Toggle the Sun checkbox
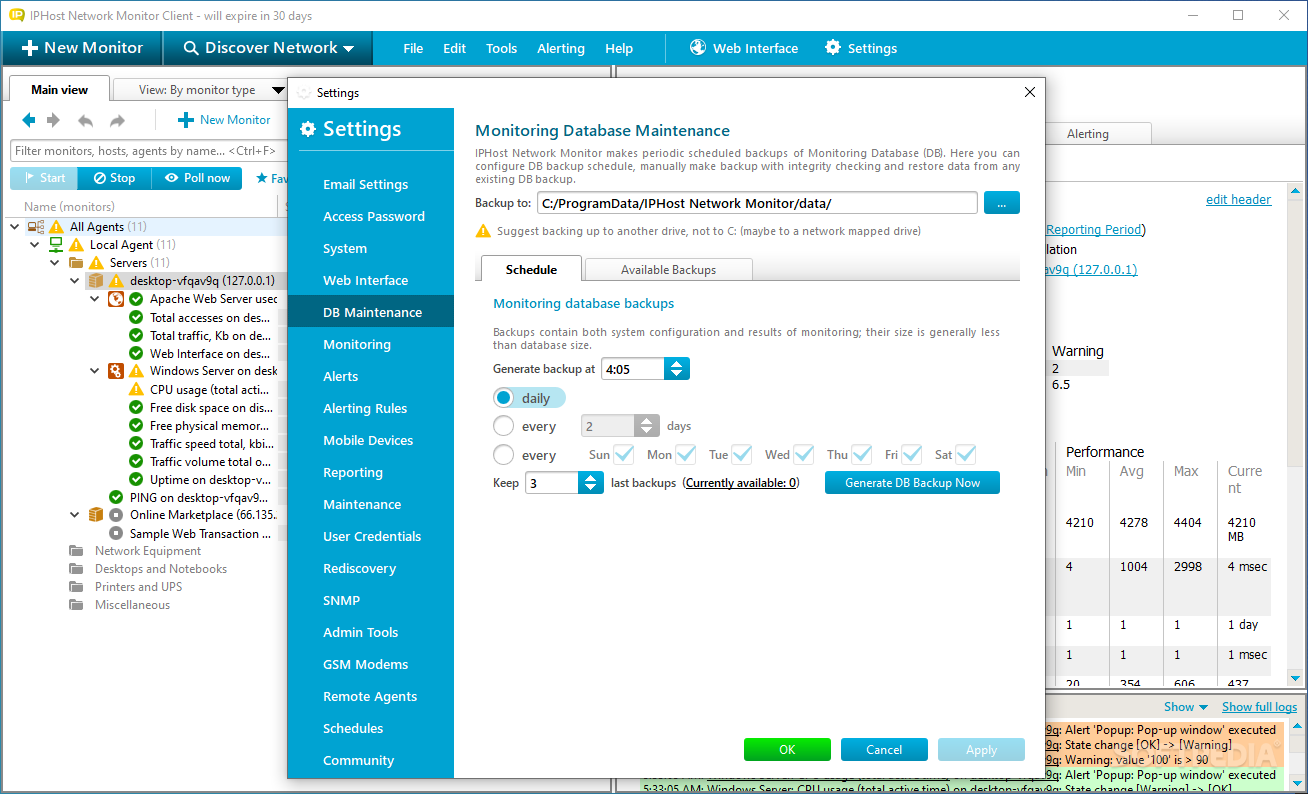1308x794 pixels. (x=624, y=454)
